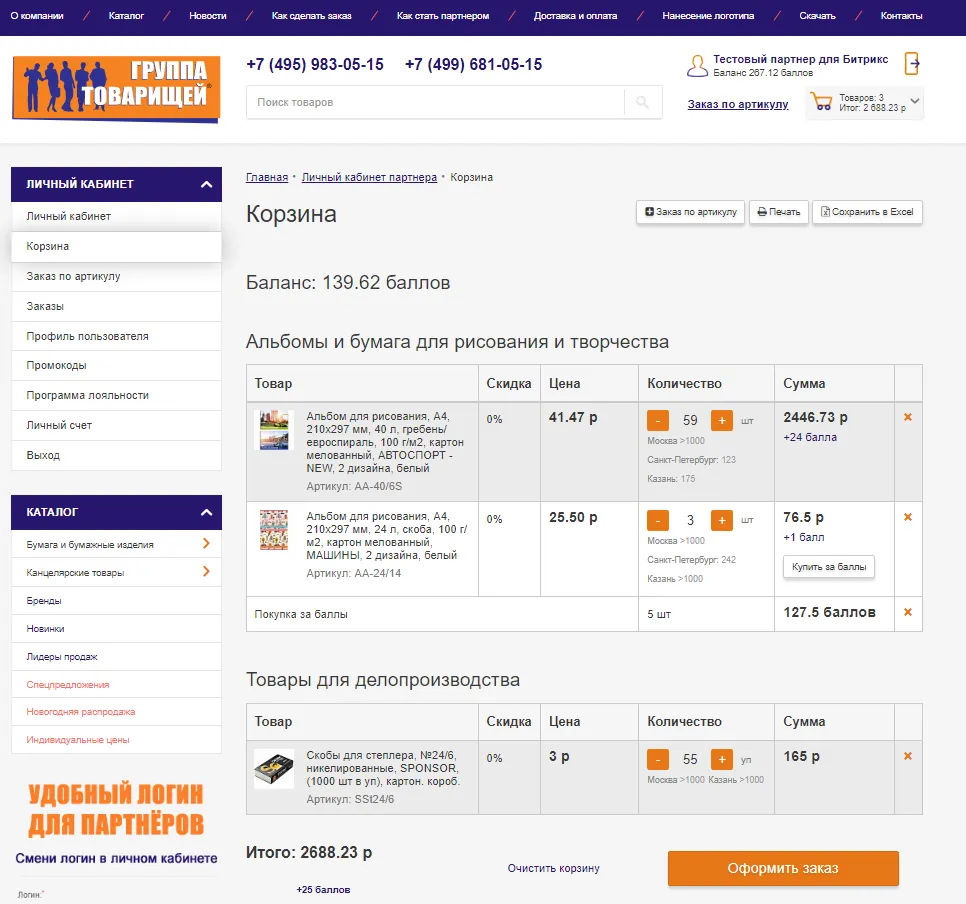Expand Канцелярские товары category

206,572
